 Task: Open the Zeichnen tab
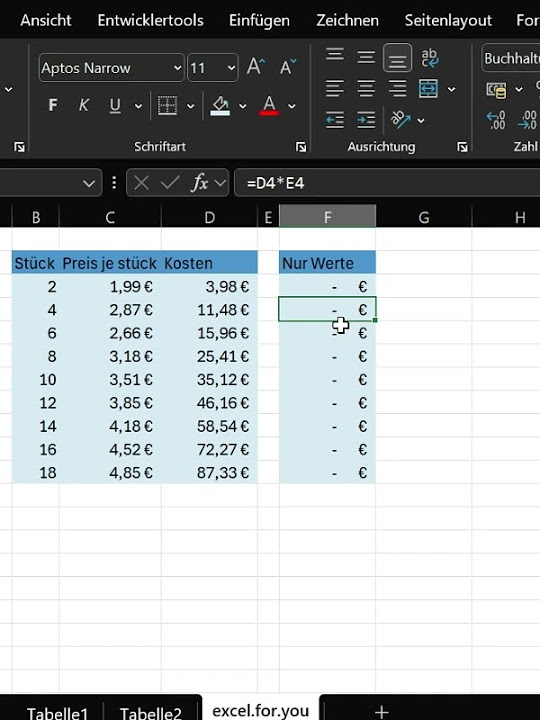tap(348, 20)
